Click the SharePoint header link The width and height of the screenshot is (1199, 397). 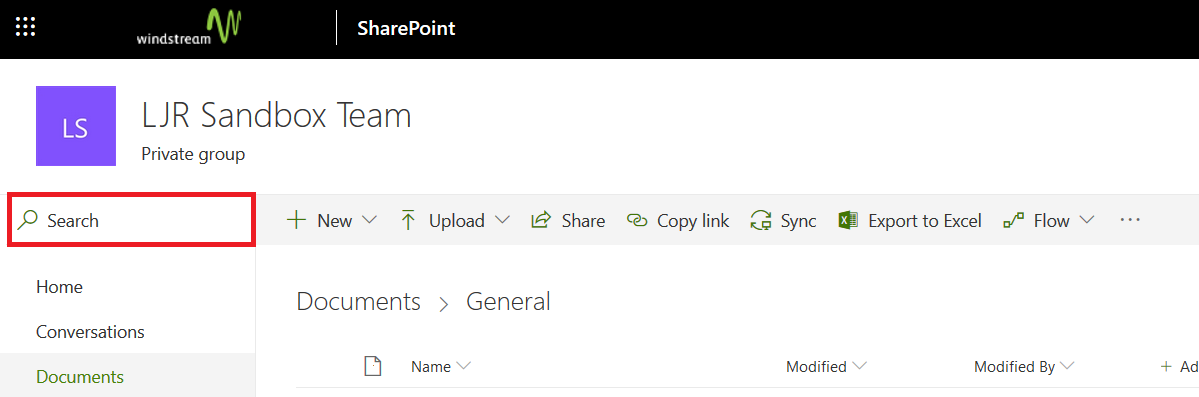tap(406, 29)
